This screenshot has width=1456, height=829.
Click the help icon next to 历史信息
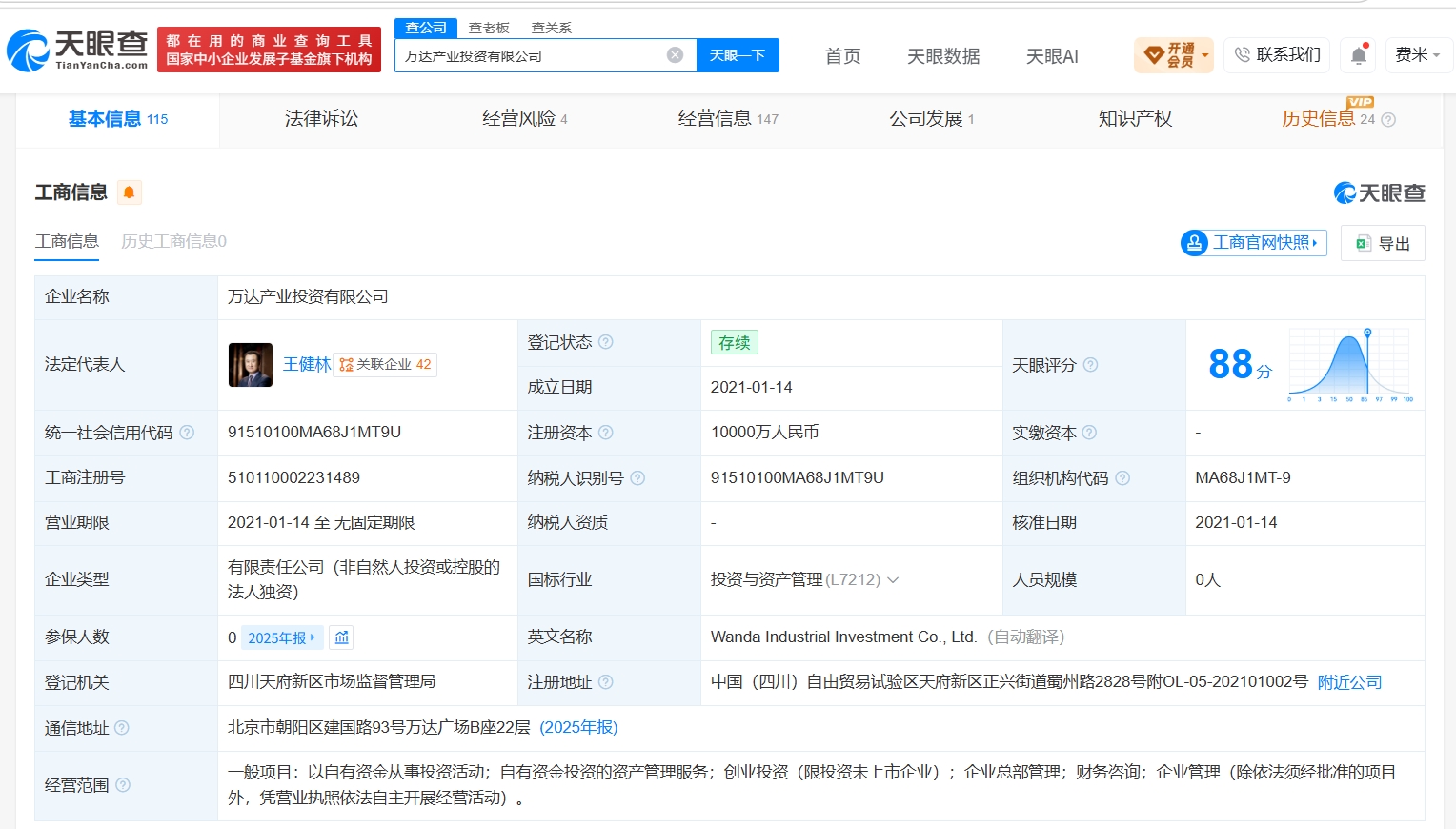coord(1388,120)
